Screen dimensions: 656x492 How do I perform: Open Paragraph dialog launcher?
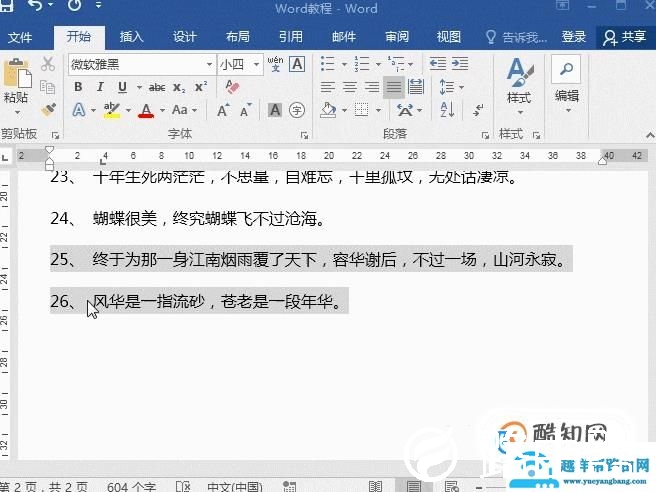pos(485,136)
